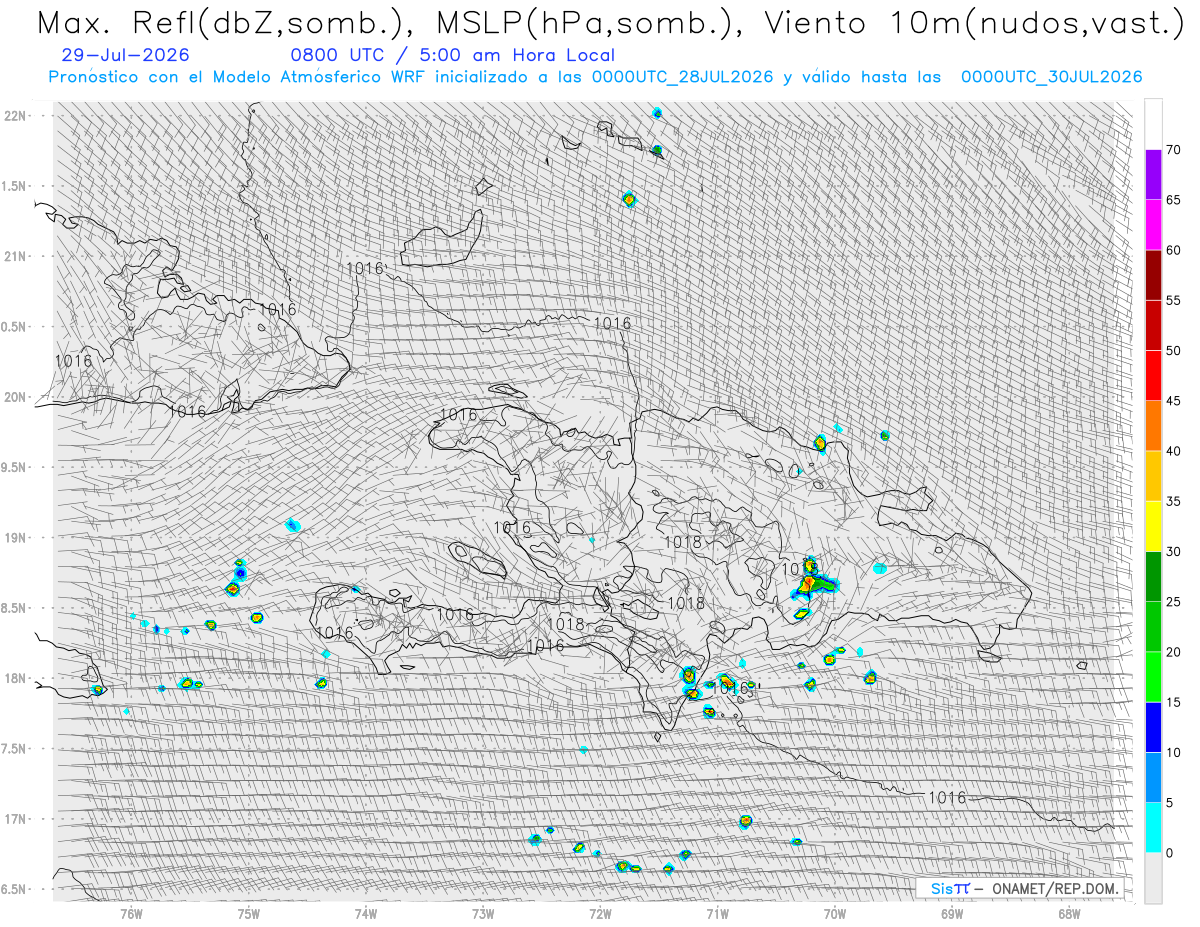1200x927 pixels.
Task: Select the '72W' longitude label
Action: coord(600,912)
